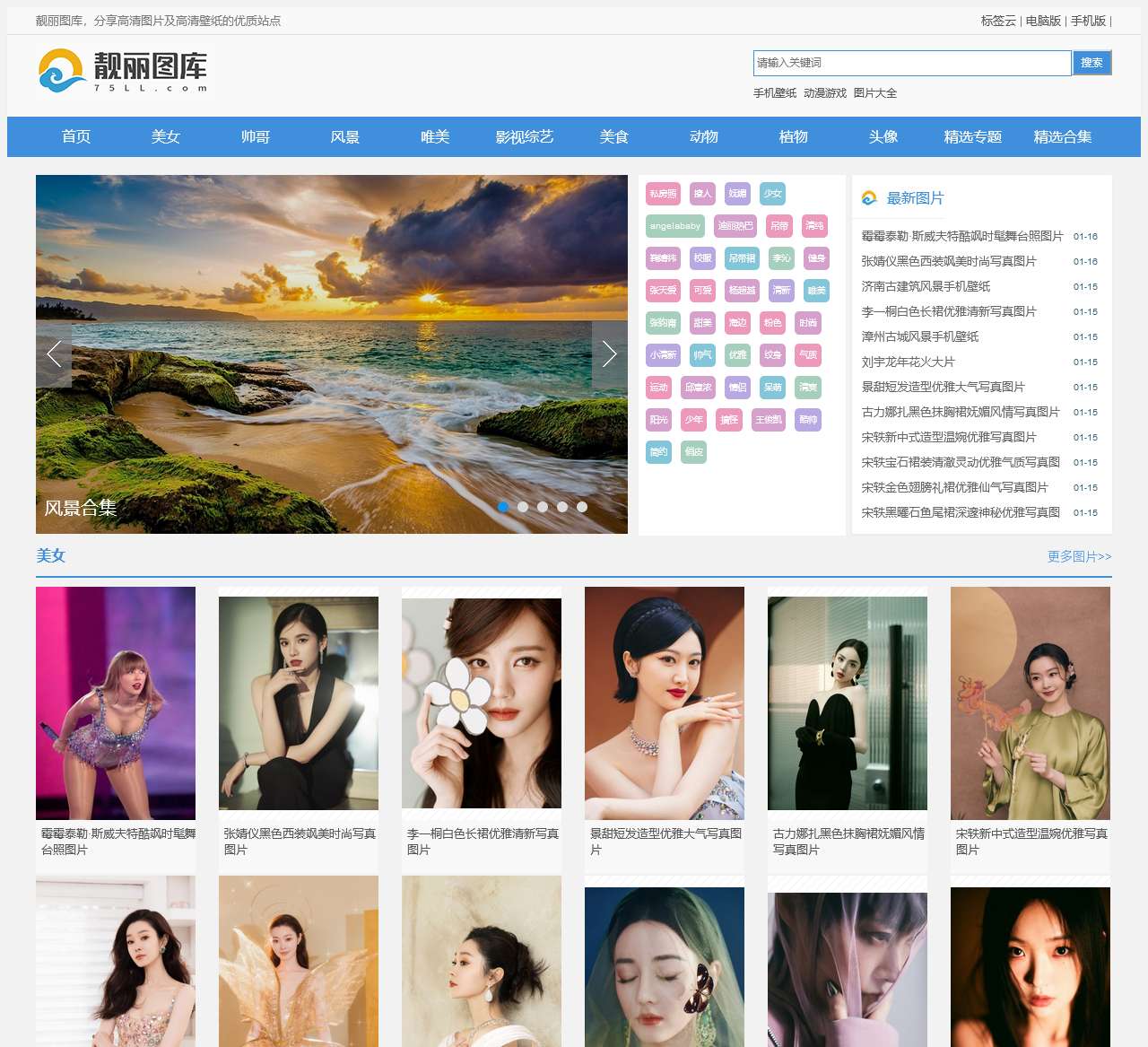The height and width of the screenshot is (1047, 1148).
Task: Go to the 影视综艺 navigation item
Action: pyautogui.click(x=525, y=136)
